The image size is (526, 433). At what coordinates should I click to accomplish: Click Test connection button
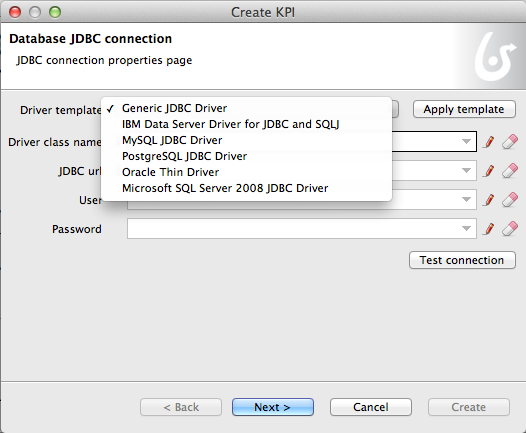click(462, 260)
